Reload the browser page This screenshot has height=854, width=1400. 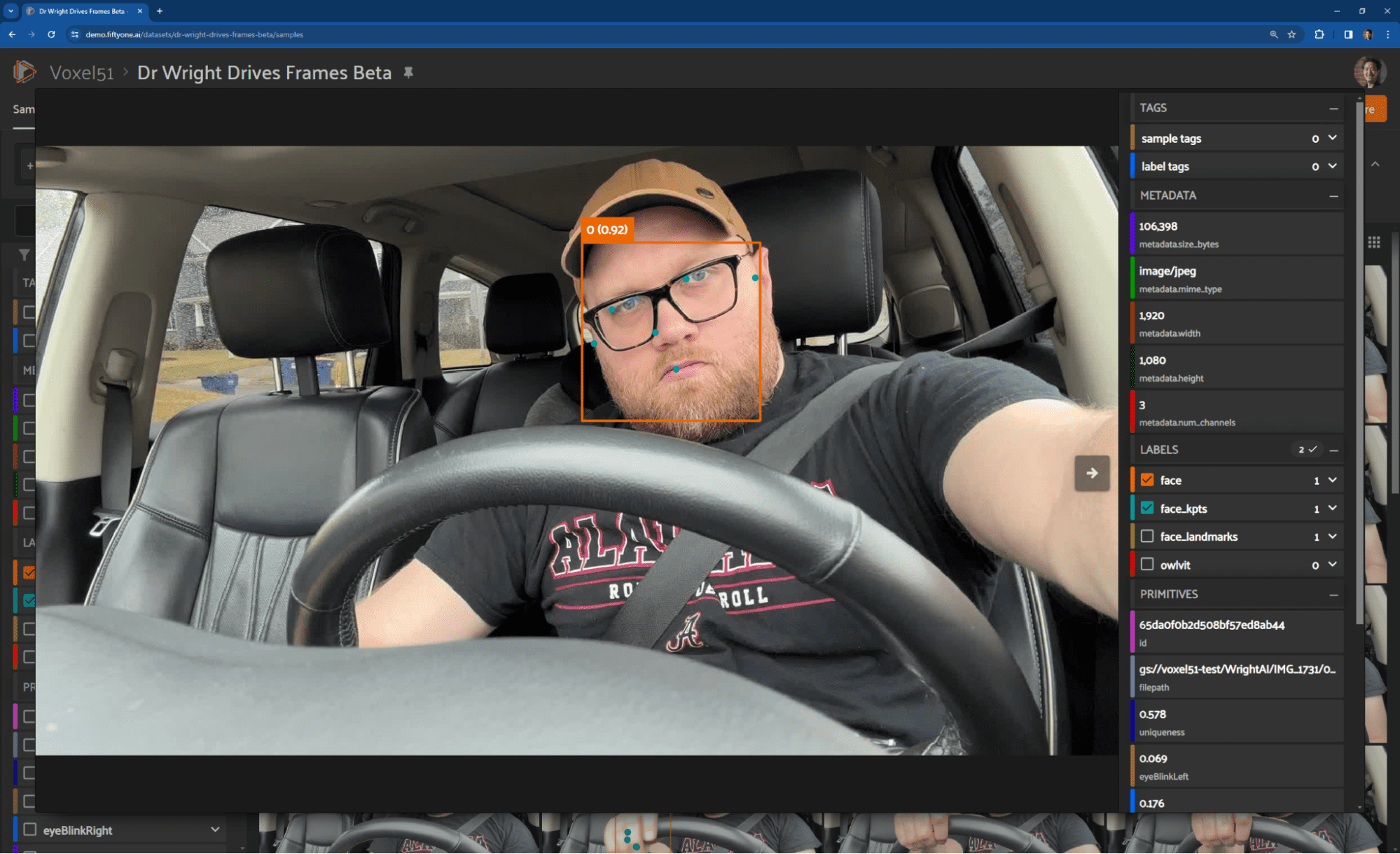[x=51, y=34]
